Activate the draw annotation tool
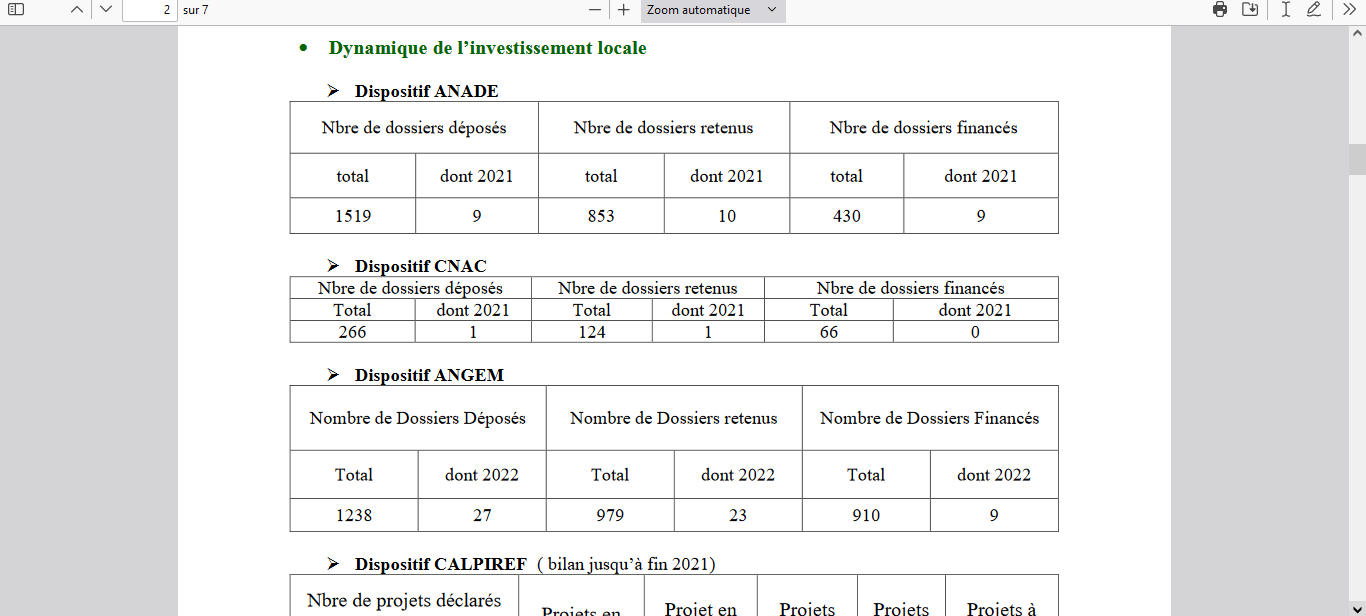The height and width of the screenshot is (616, 1366). (1314, 10)
